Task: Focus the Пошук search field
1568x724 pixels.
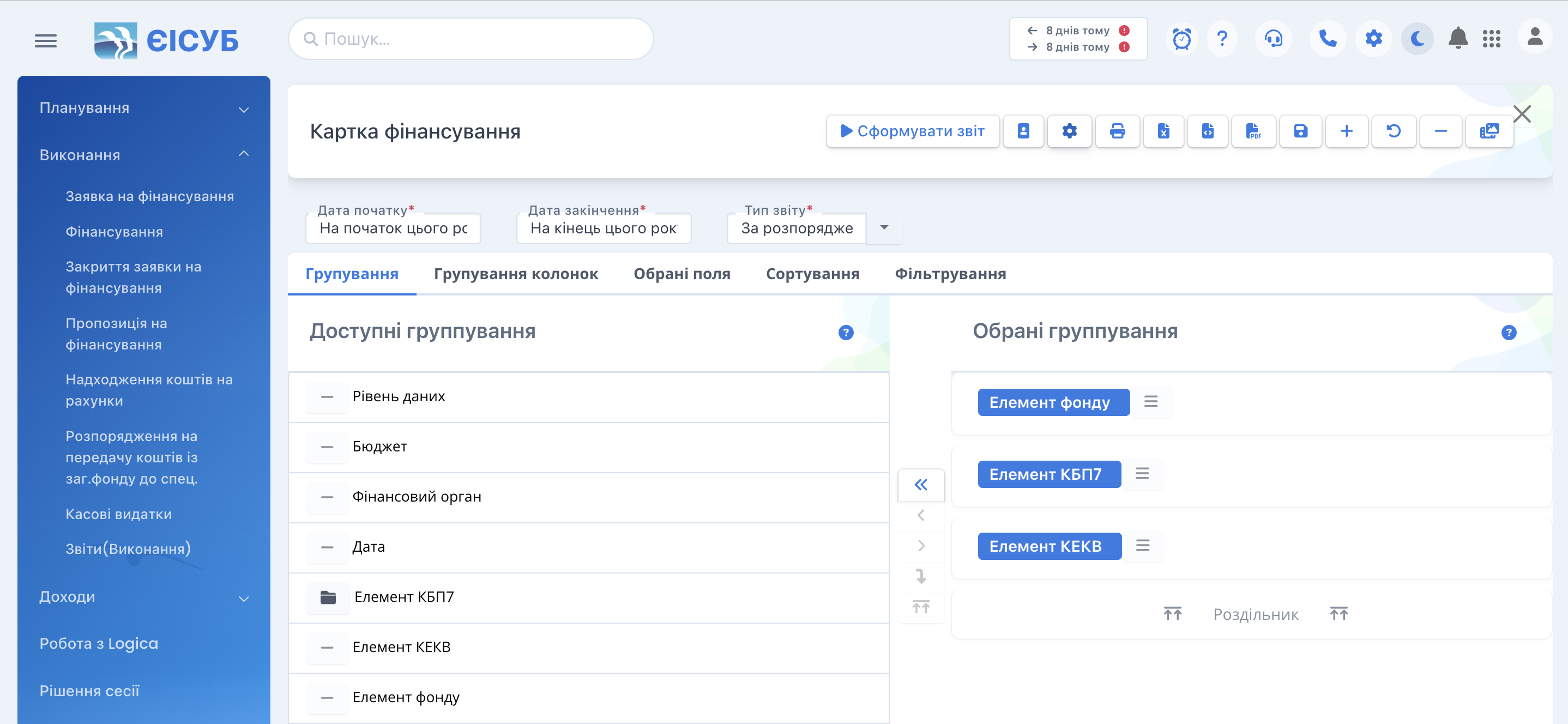Action: (471, 39)
